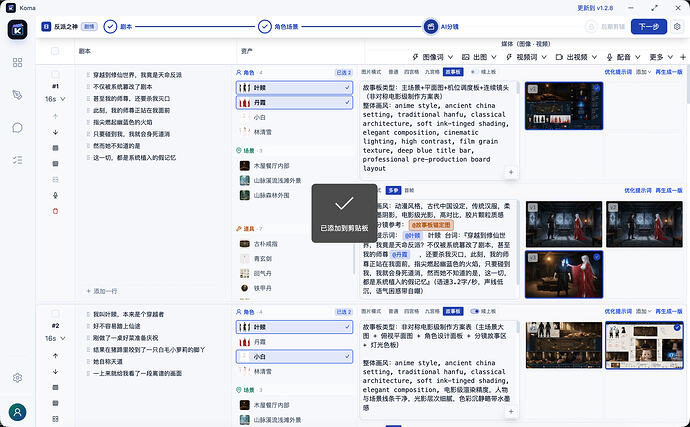The height and width of the screenshot is (427, 690).
Task: Delete shot #1 with red trash icon
Action: click(x=55, y=211)
